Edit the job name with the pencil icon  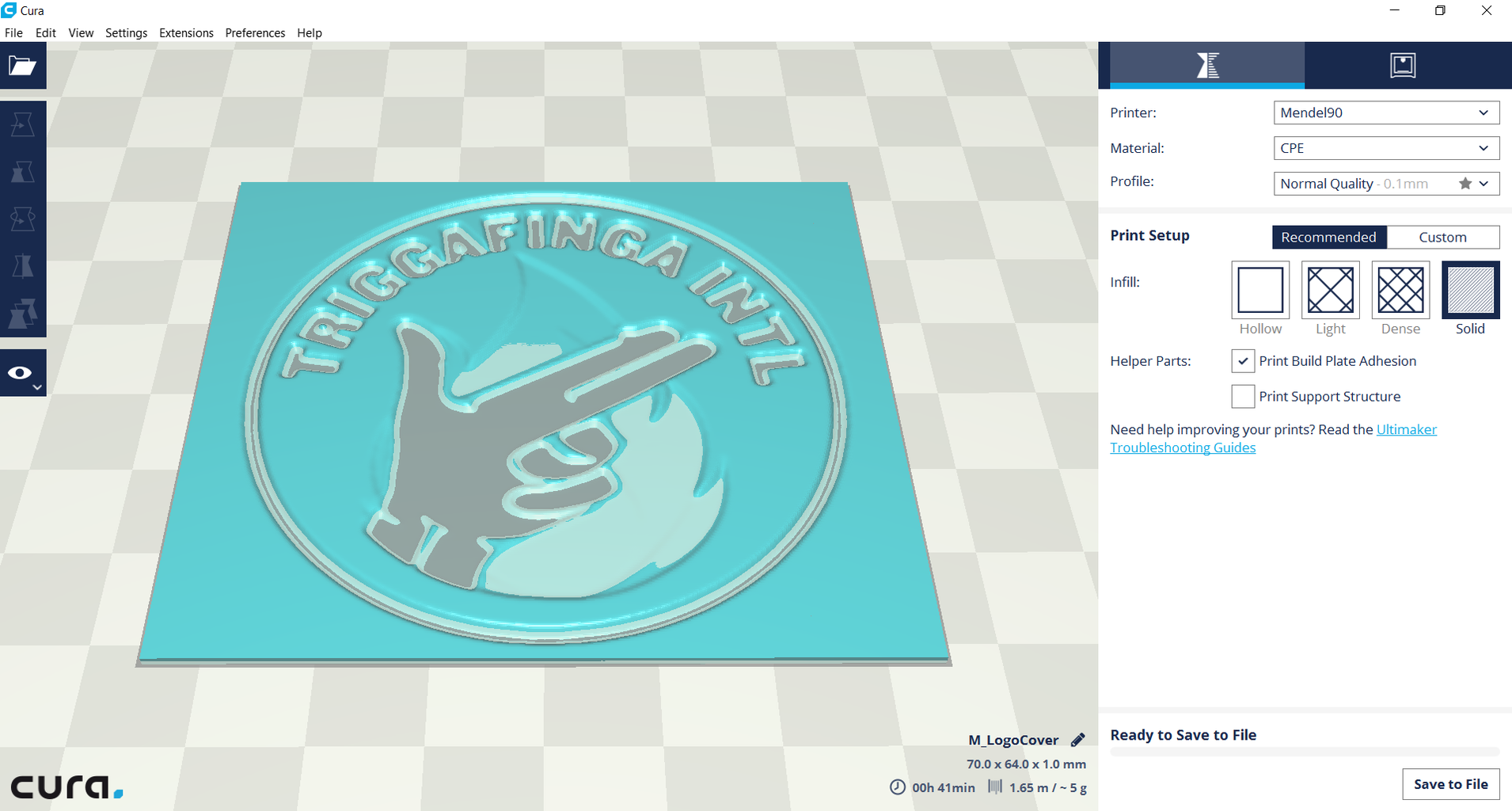point(1077,740)
